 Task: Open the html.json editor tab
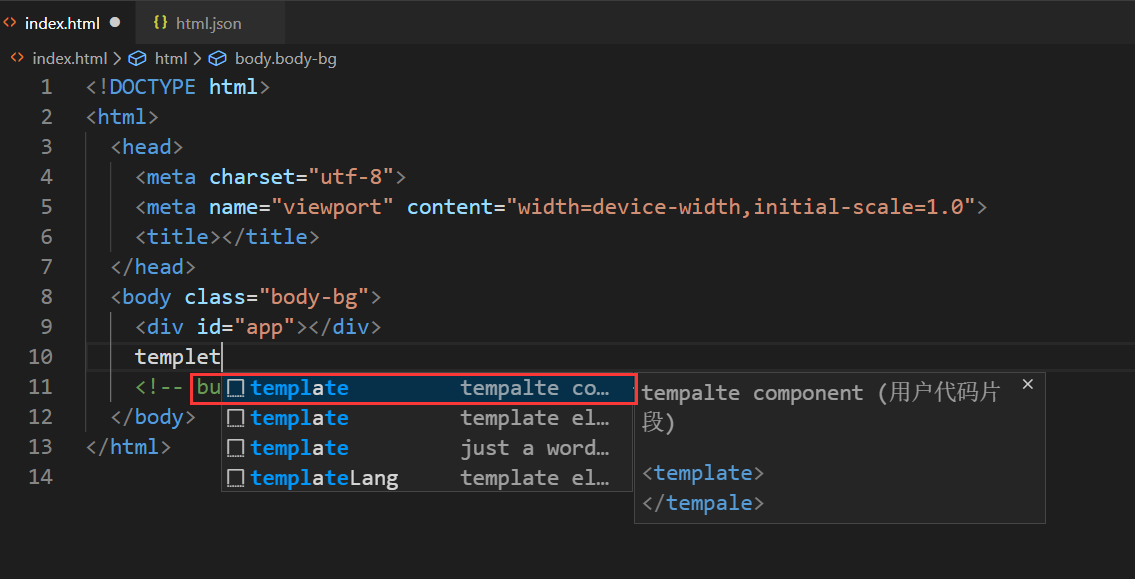[210, 22]
